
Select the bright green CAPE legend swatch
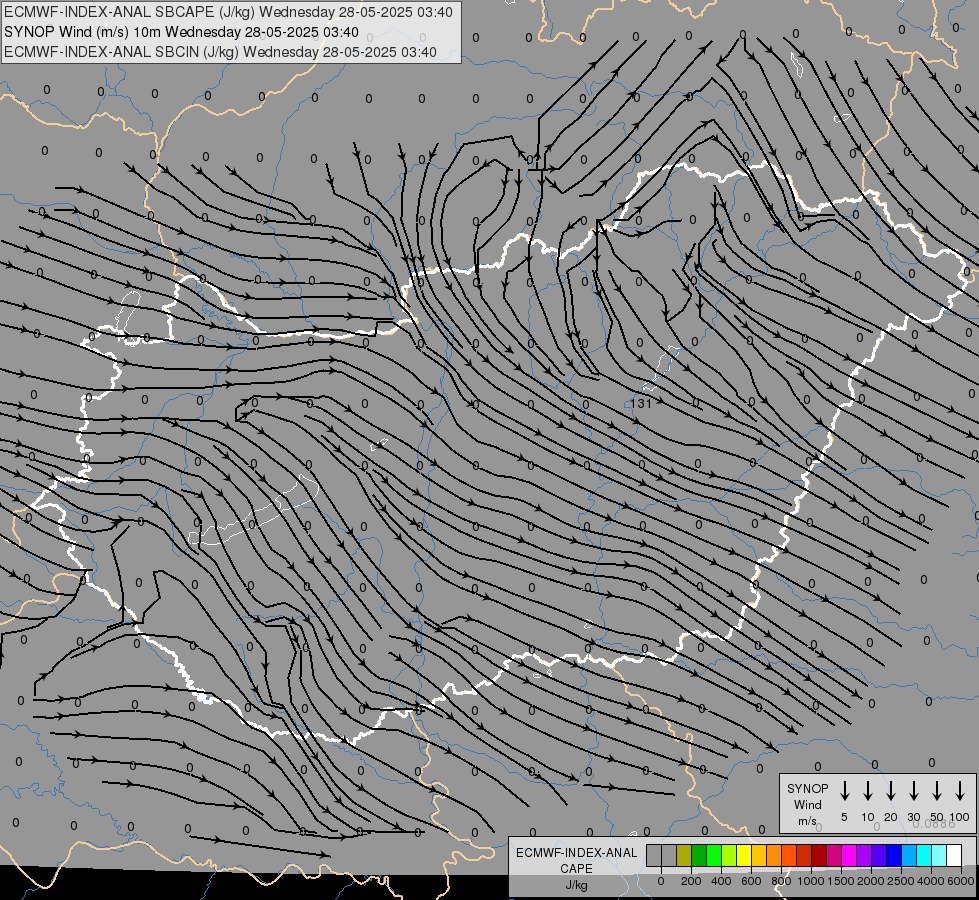point(714,856)
